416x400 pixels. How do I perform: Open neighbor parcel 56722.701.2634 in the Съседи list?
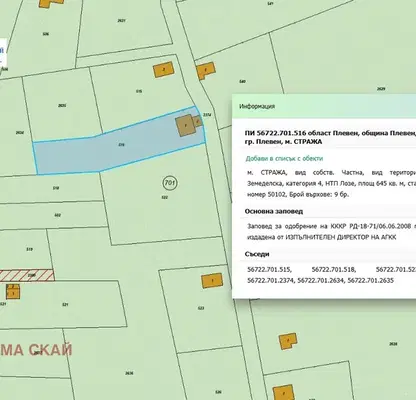tap(321, 281)
